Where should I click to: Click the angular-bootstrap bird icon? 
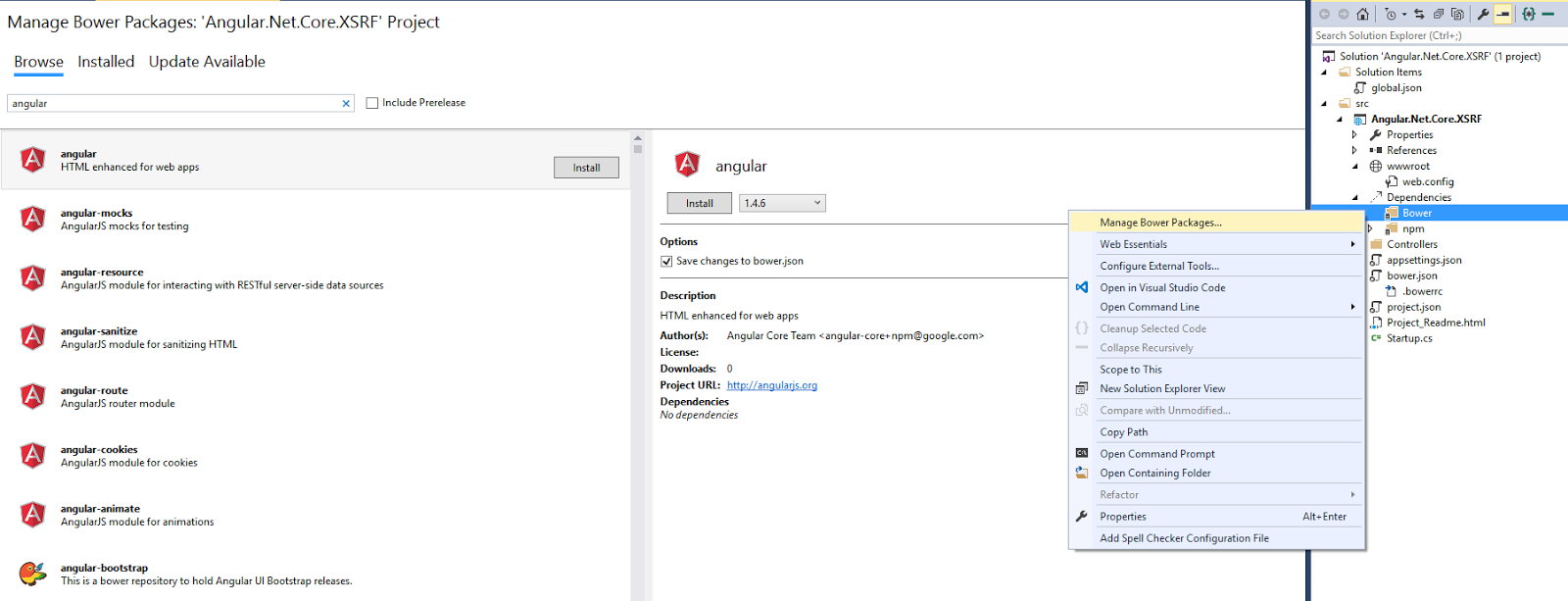pos(33,574)
